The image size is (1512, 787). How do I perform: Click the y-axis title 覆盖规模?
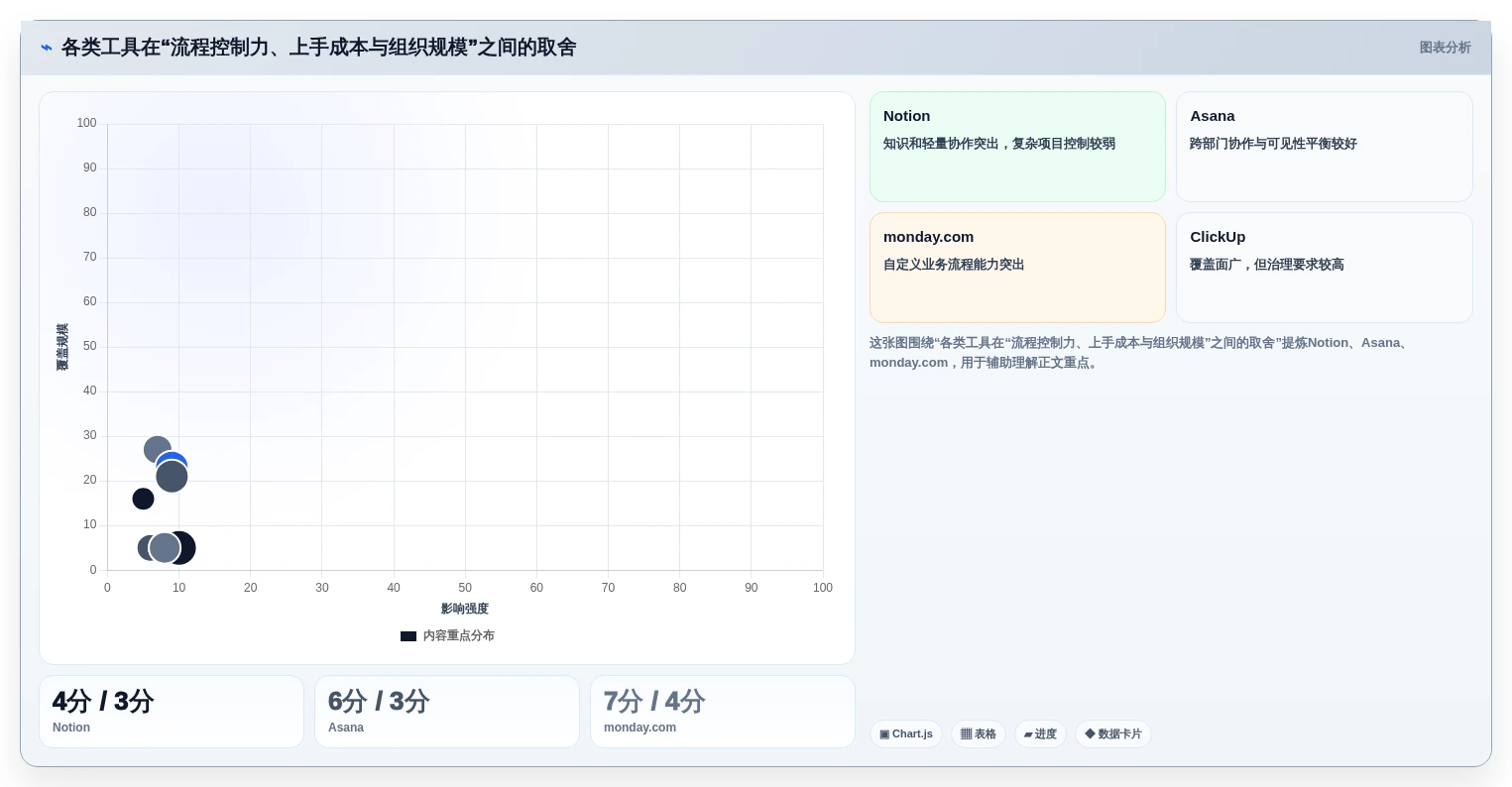(62, 347)
